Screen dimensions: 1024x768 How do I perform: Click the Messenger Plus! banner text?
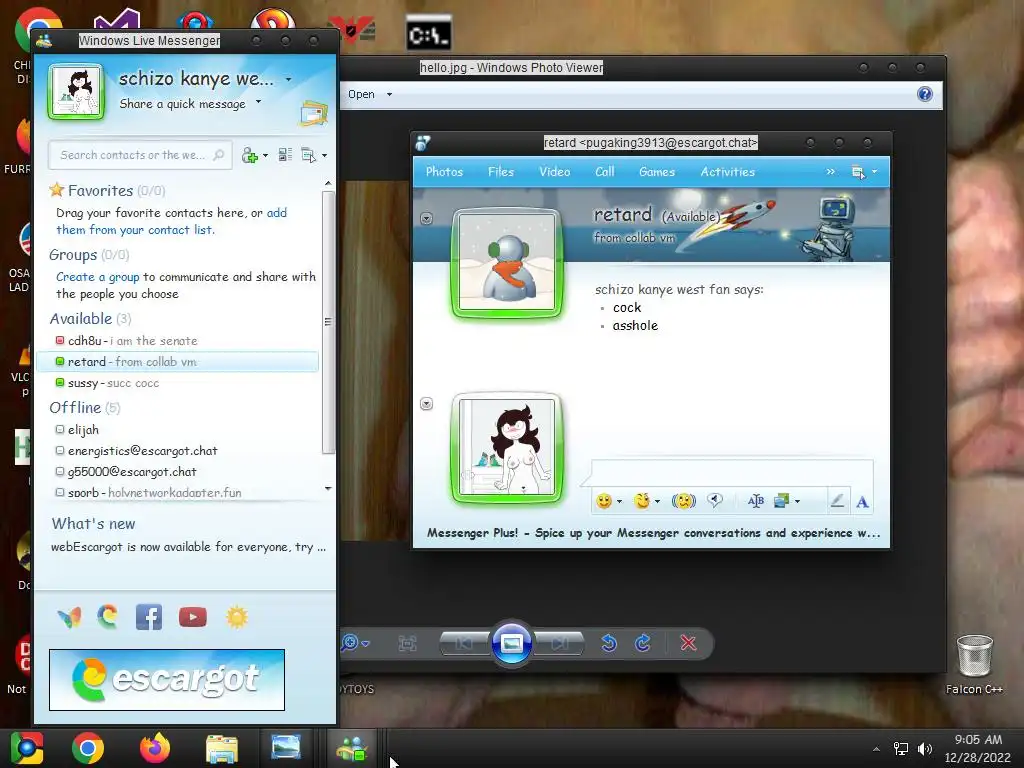coord(653,533)
